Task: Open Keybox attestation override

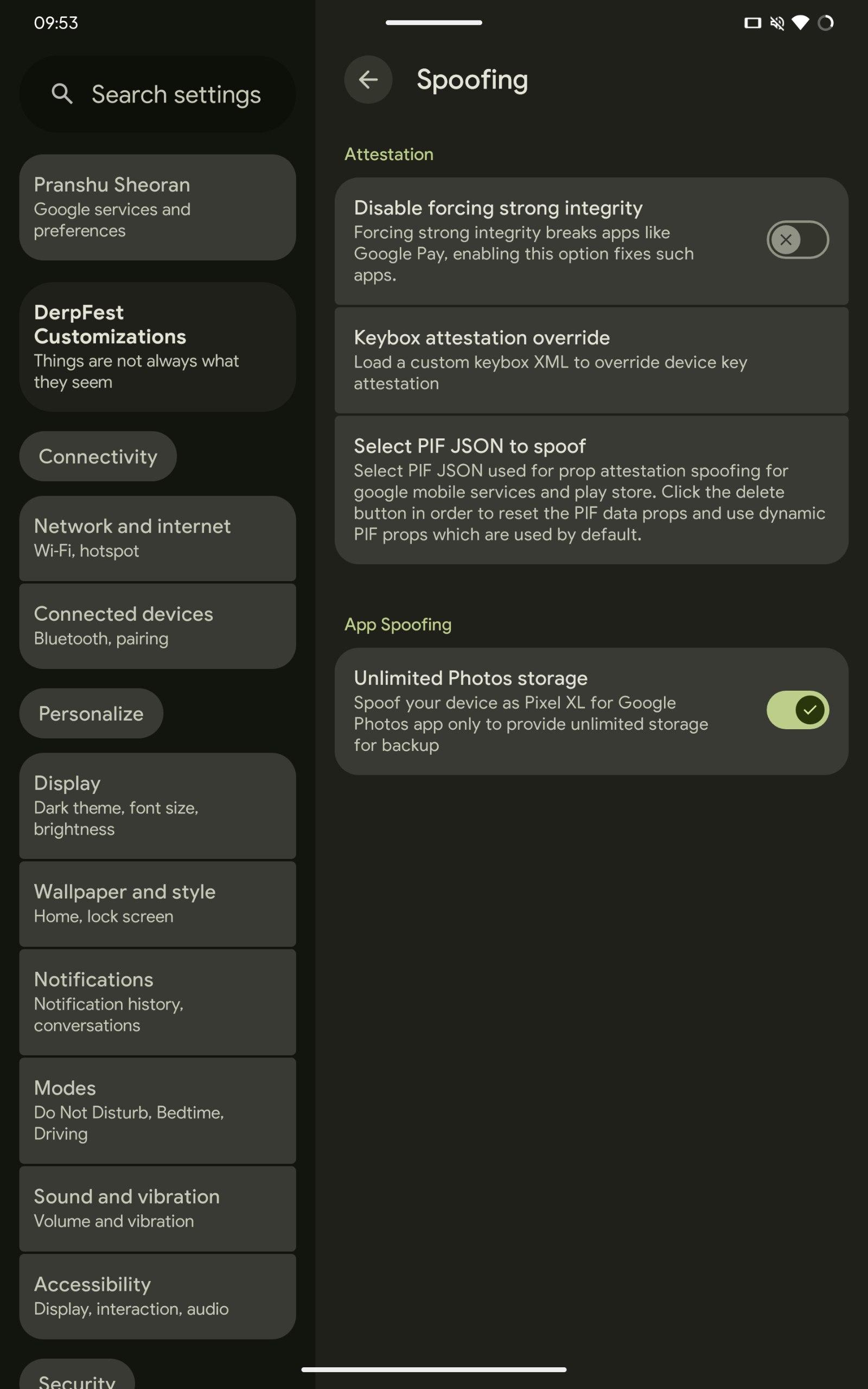Action: (591, 360)
